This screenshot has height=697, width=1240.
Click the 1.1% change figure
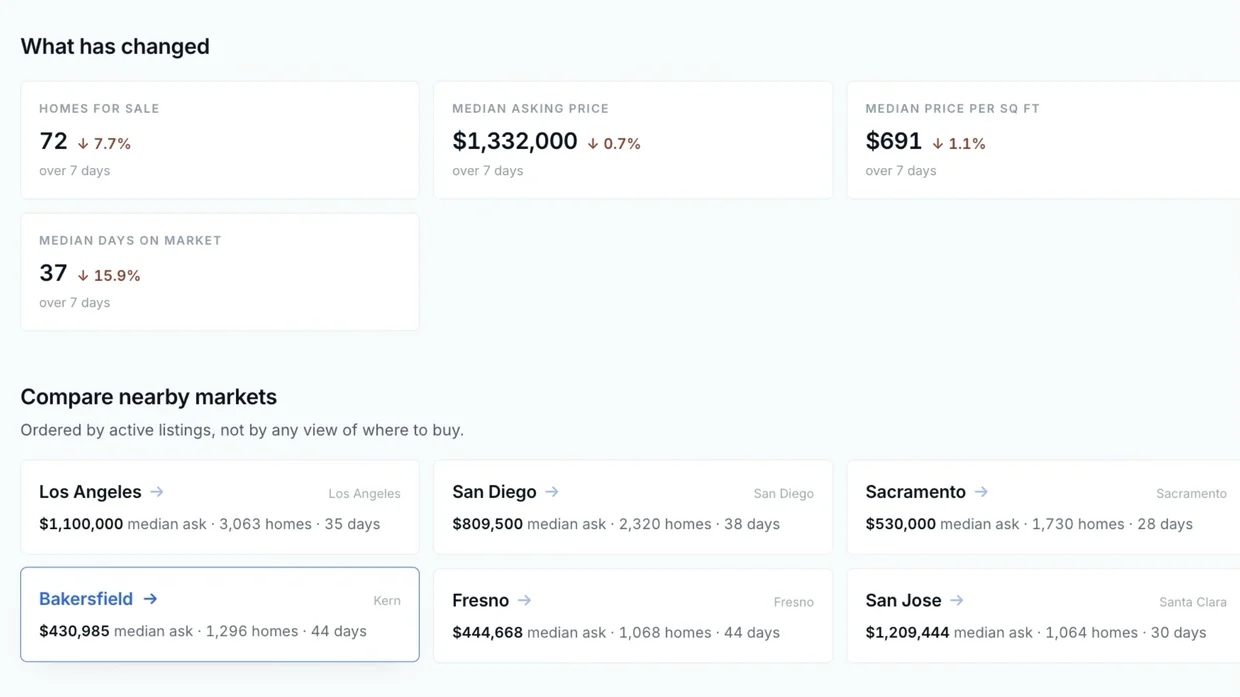tap(967, 144)
